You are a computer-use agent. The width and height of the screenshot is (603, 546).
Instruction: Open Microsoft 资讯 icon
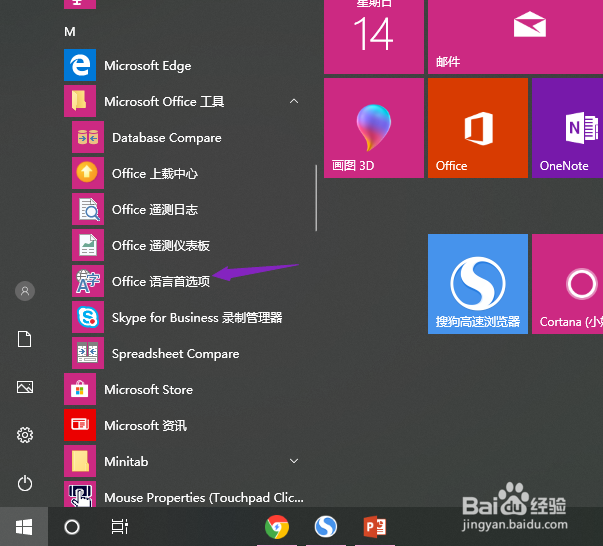(x=80, y=425)
